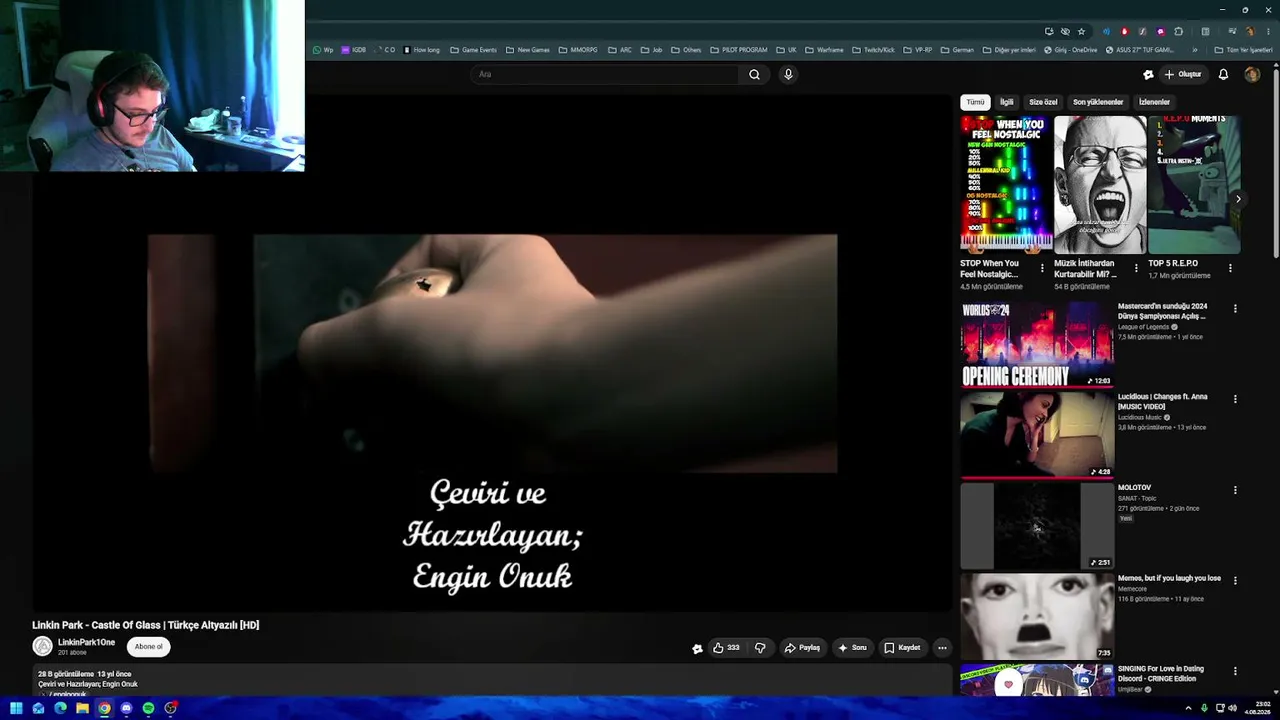Open options for Memes laugh video
This screenshot has height=720, width=1280.
[1235, 581]
